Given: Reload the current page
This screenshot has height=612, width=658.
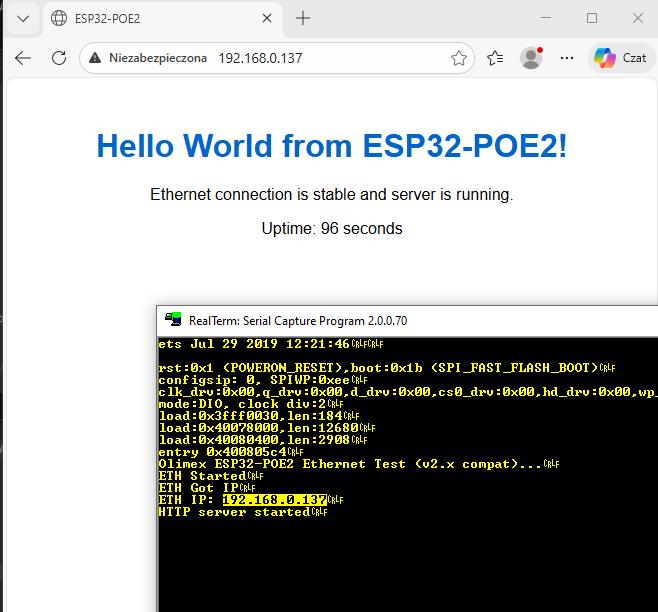Looking at the screenshot, I should tap(59, 58).
